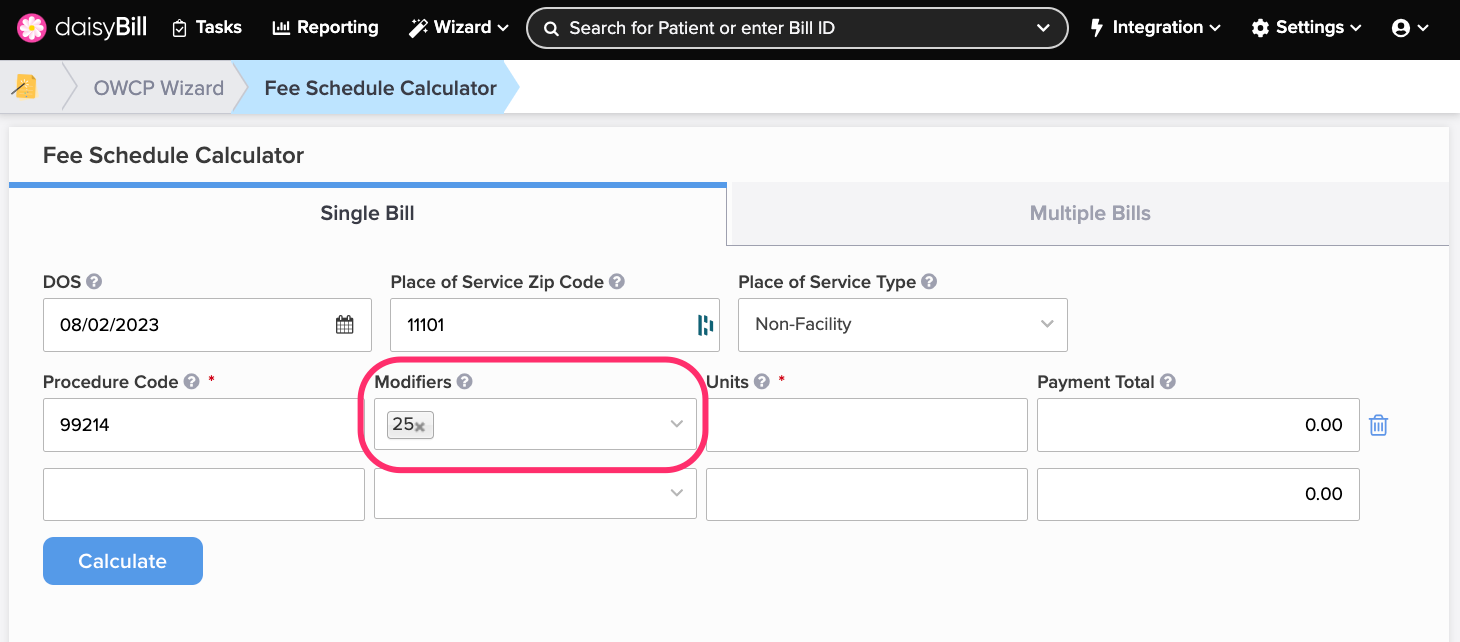Image resolution: width=1460 pixels, height=642 pixels.
Task: Expand the first row Modifiers dropdown
Action: pos(677,424)
